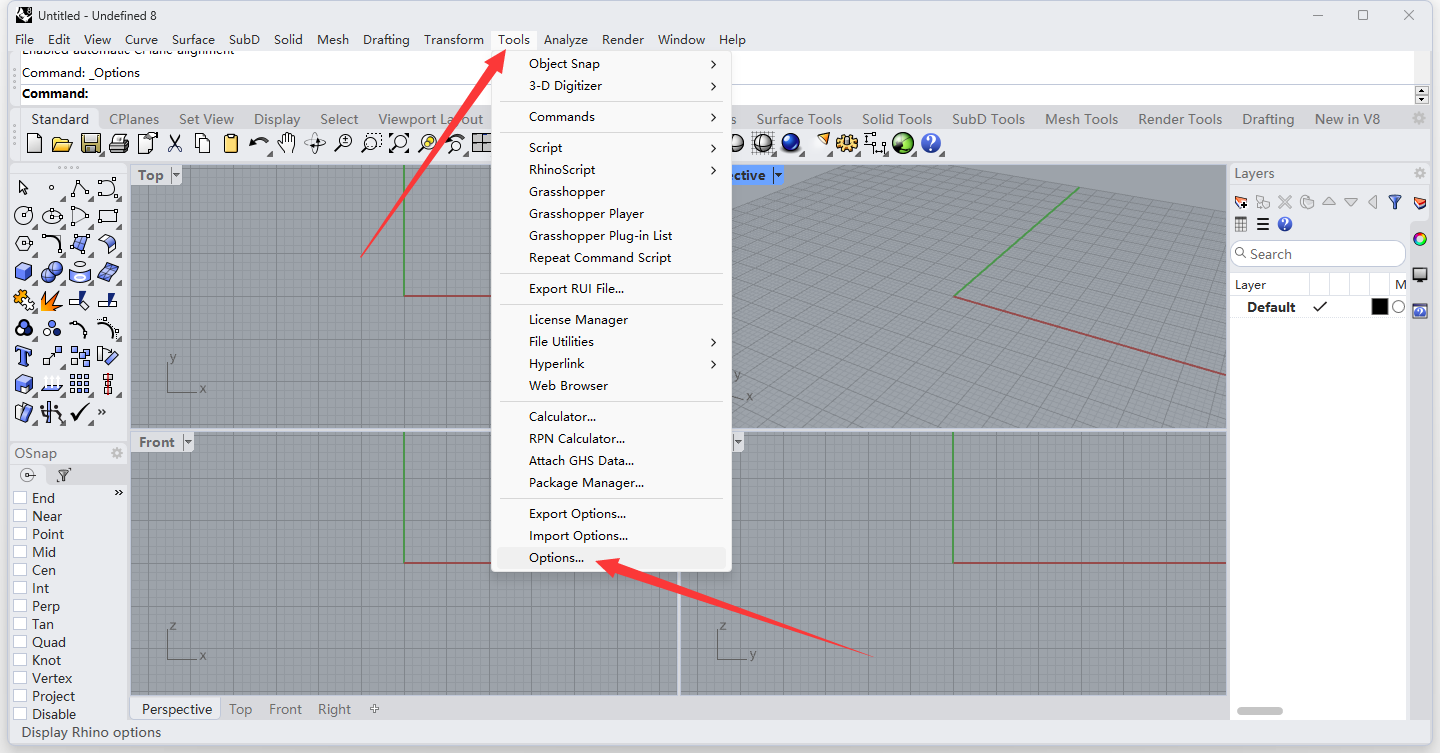Enable the Cen object snap checkbox
The image size is (1440, 753).
pyautogui.click(x=20, y=570)
